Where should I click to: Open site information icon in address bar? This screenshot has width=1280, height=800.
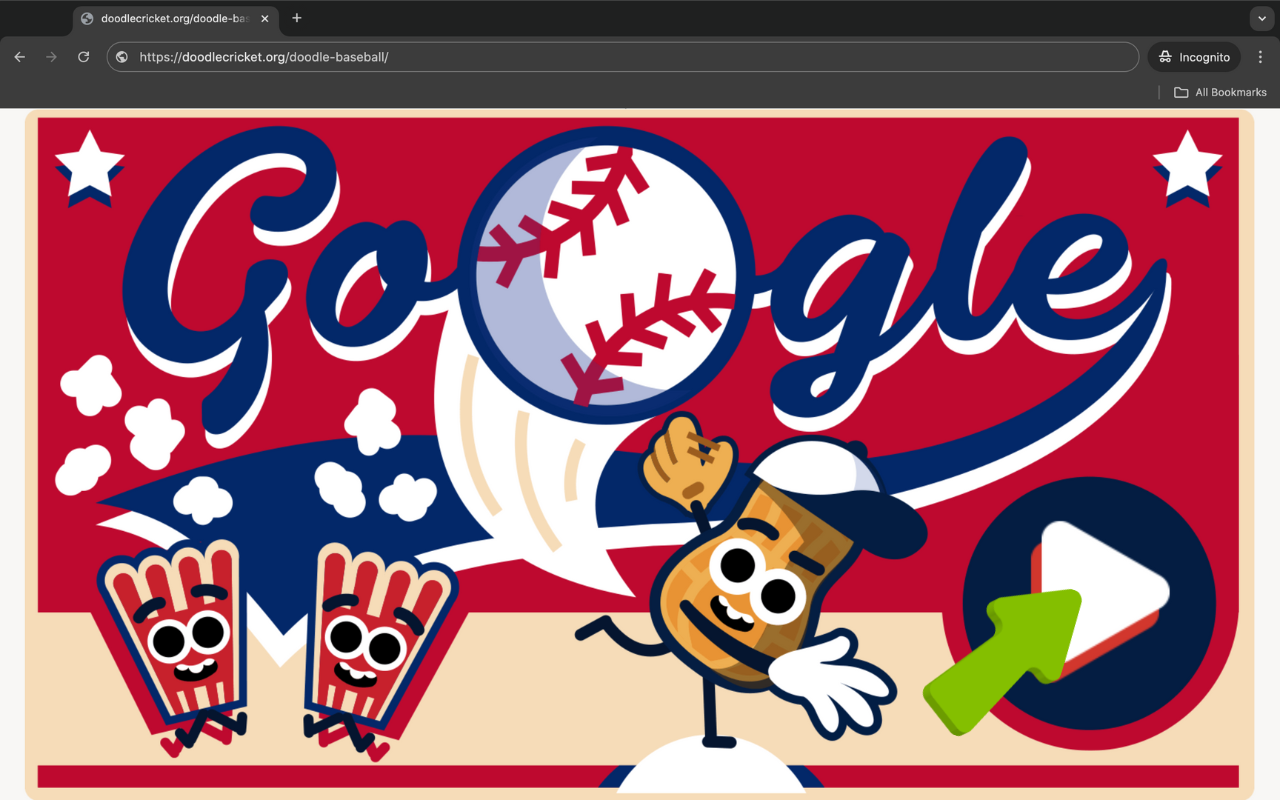pyautogui.click(x=122, y=57)
